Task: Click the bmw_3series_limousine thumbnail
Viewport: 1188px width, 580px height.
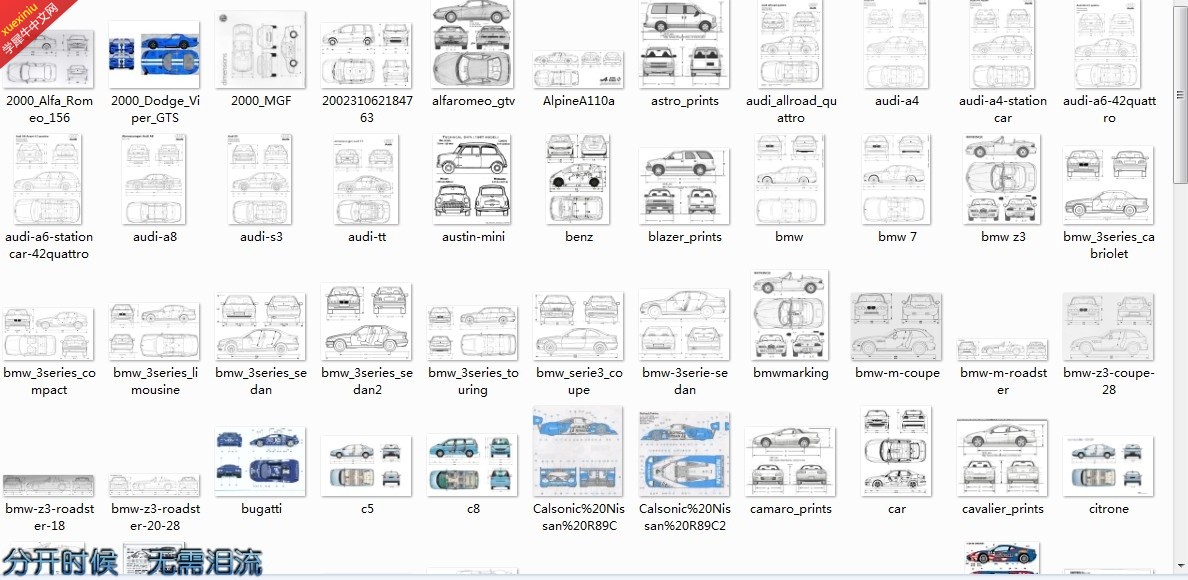Action: (x=154, y=332)
